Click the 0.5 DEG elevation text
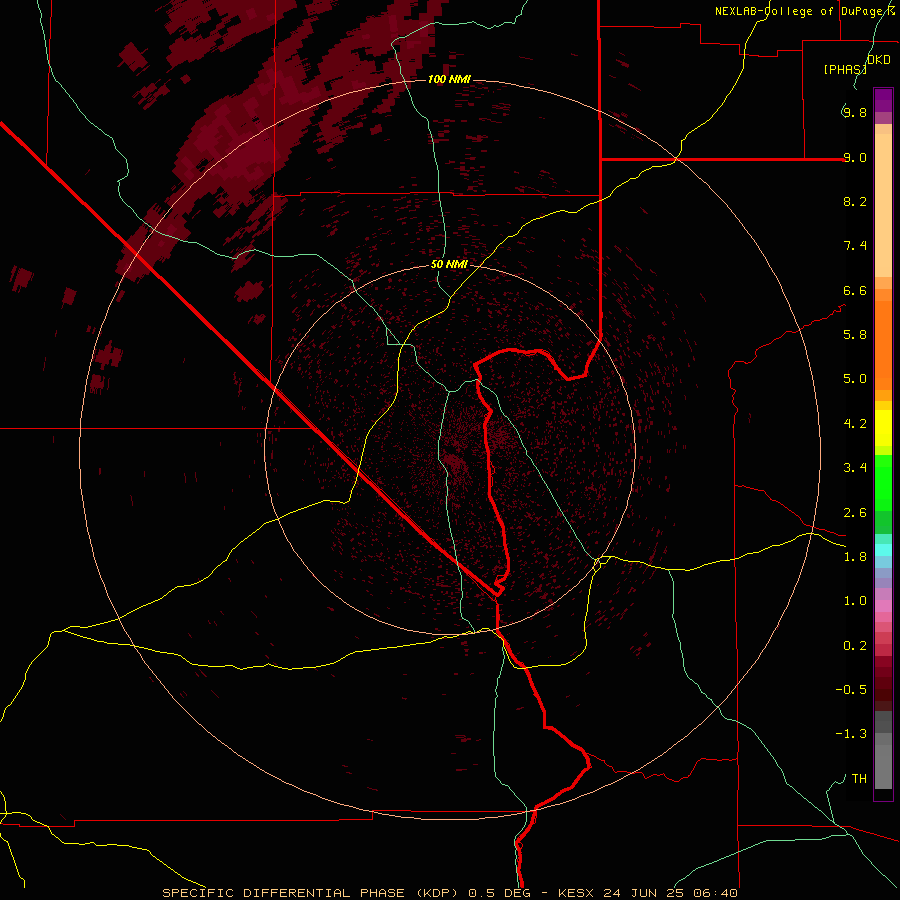The width and height of the screenshot is (900, 900). pyautogui.click(x=501, y=893)
